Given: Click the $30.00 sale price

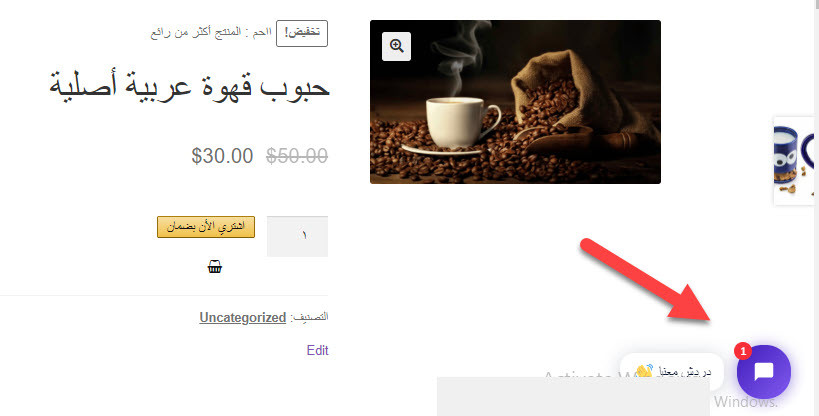Looking at the screenshot, I should coord(223,156).
